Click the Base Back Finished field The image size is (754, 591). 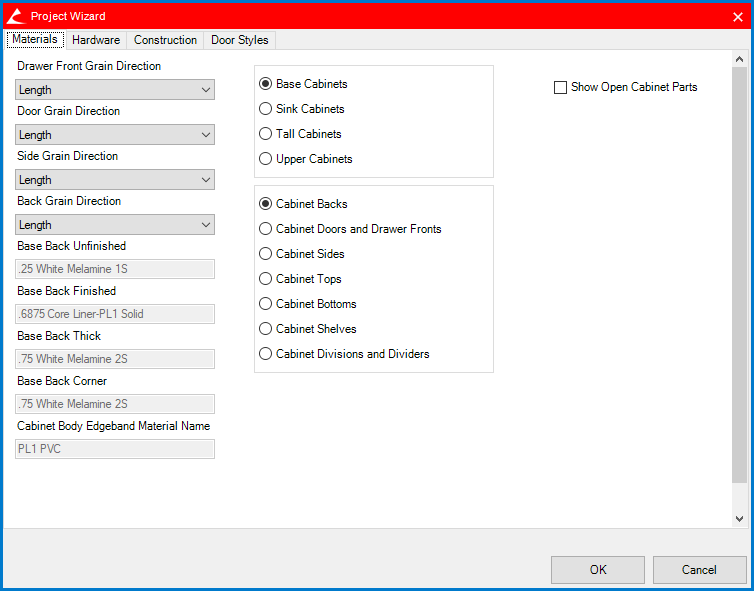tap(115, 314)
